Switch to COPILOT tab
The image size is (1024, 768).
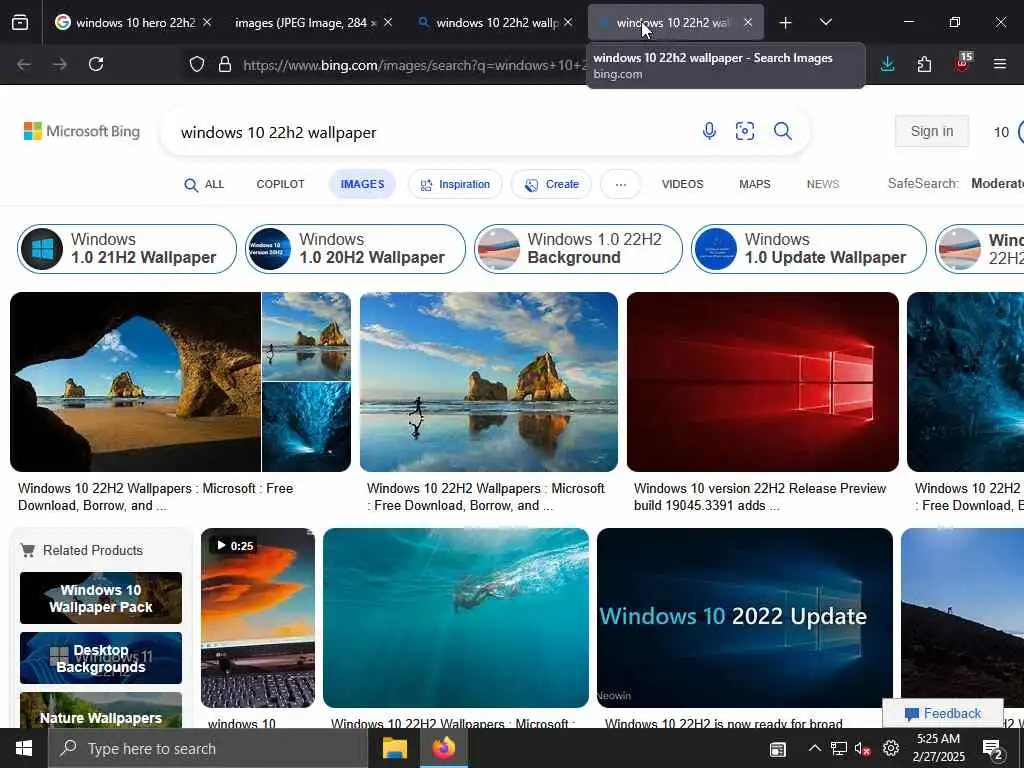pyautogui.click(x=280, y=184)
